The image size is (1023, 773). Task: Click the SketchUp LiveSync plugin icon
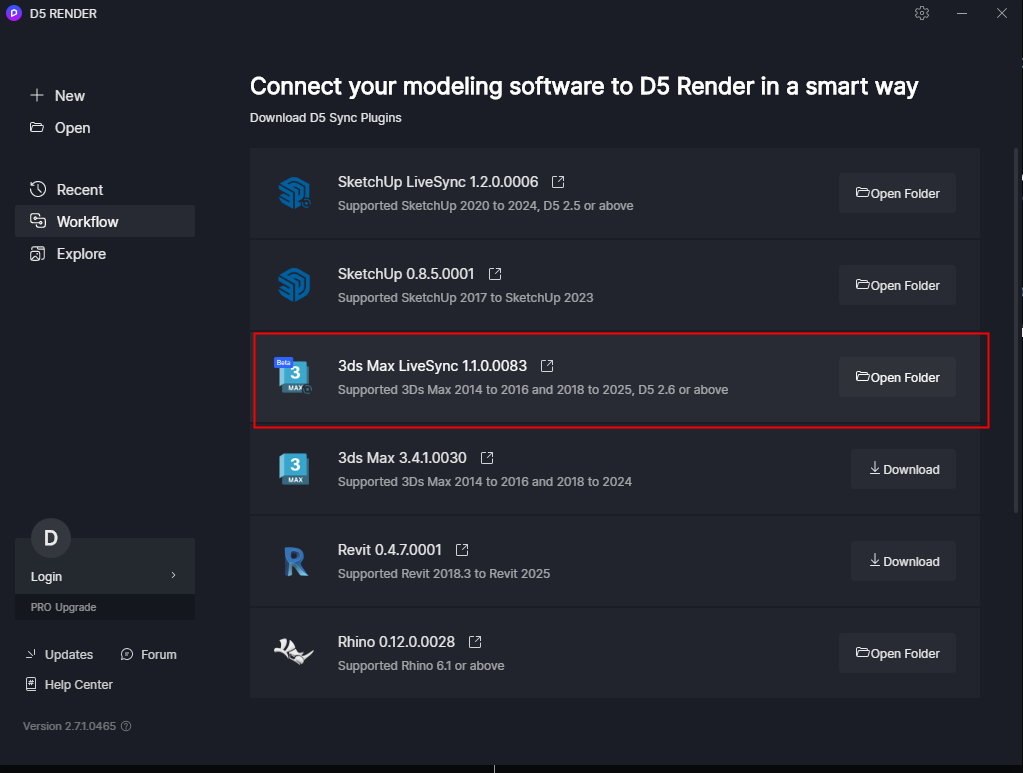tap(294, 192)
